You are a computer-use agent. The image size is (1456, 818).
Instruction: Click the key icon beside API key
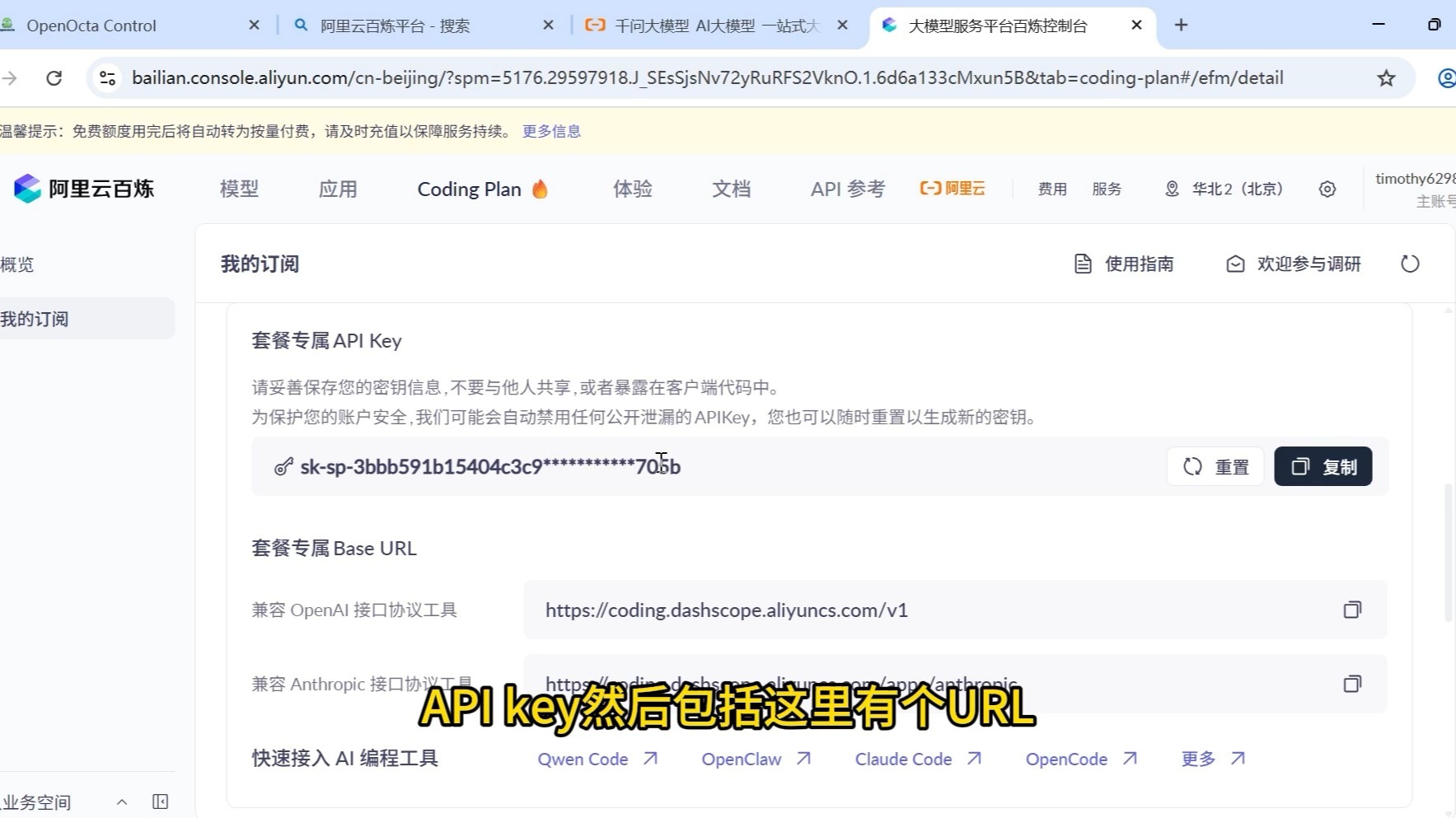click(x=283, y=467)
